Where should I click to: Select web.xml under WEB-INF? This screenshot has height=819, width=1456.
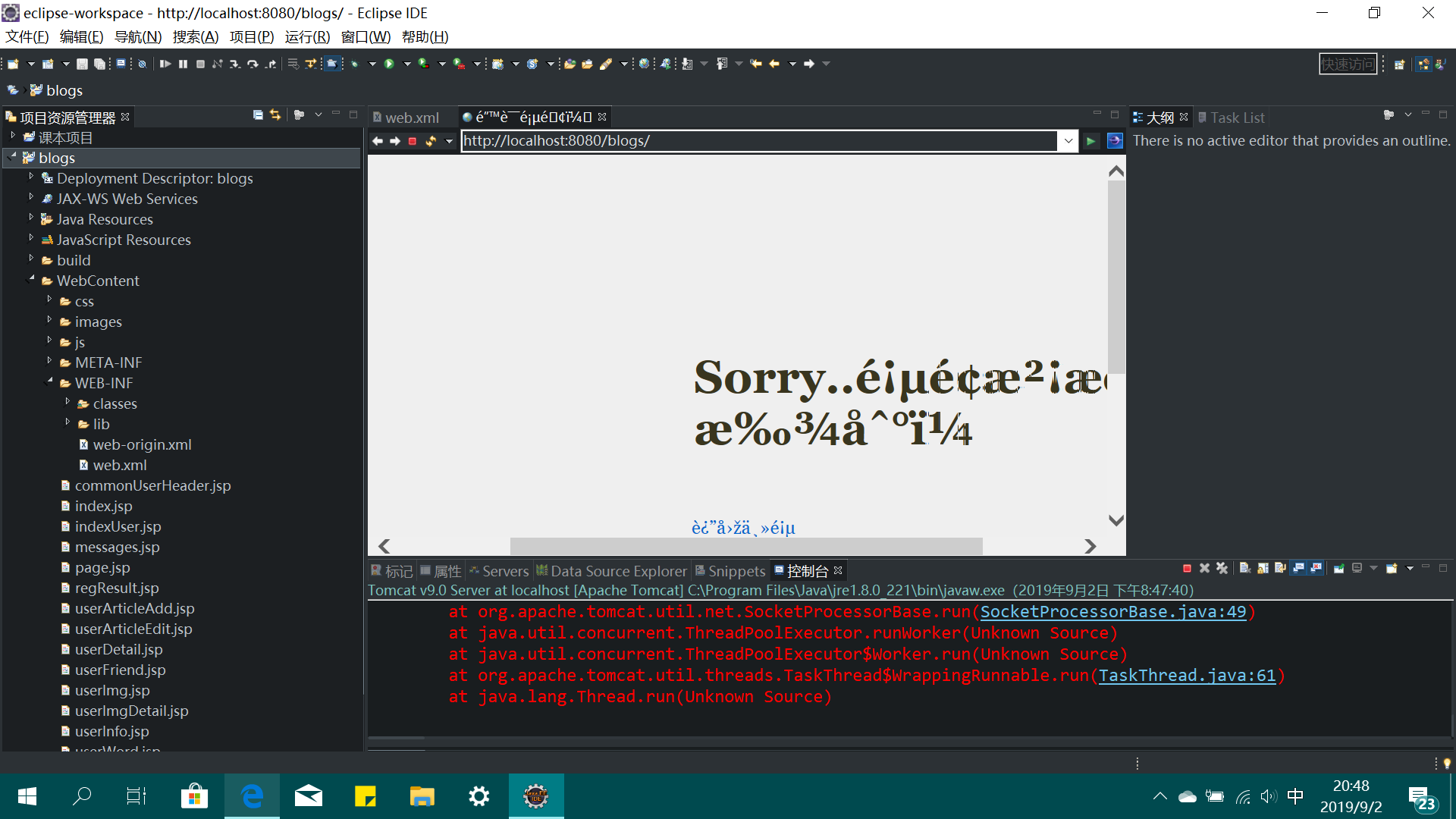pyautogui.click(x=120, y=465)
